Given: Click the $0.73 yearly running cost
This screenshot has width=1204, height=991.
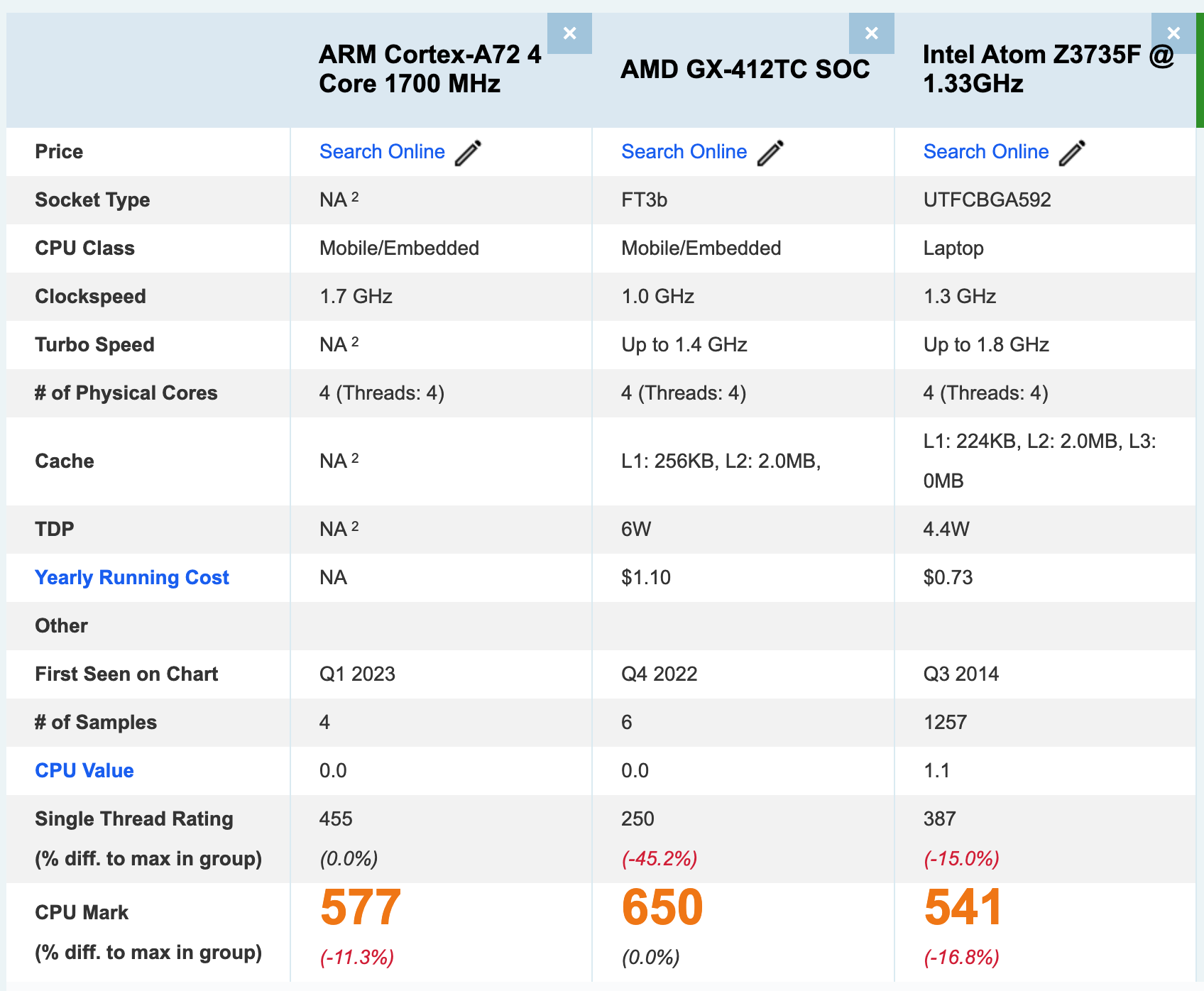Looking at the screenshot, I should point(948,578).
